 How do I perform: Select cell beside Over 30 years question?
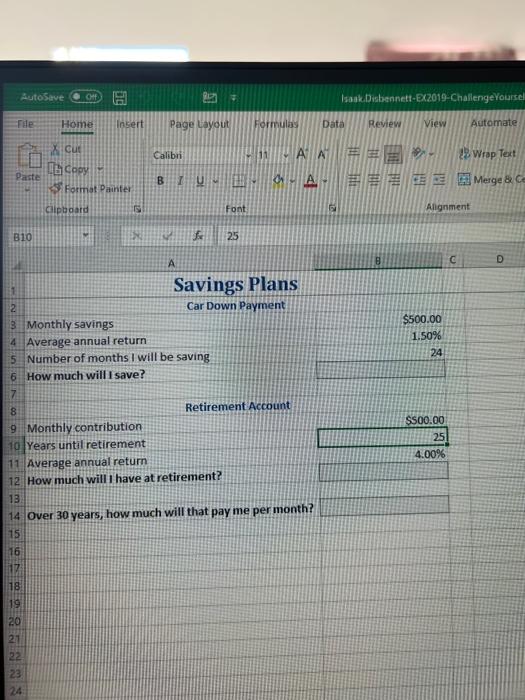(x=384, y=506)
